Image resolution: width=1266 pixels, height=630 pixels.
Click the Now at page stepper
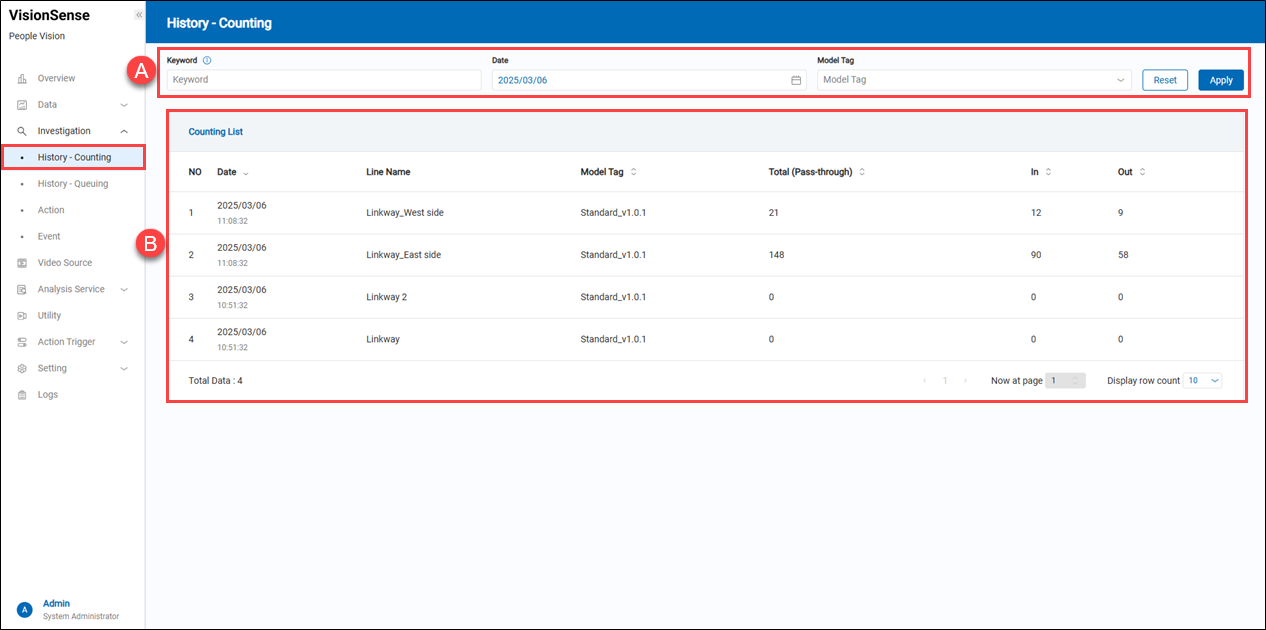[x=1065, y=381]
